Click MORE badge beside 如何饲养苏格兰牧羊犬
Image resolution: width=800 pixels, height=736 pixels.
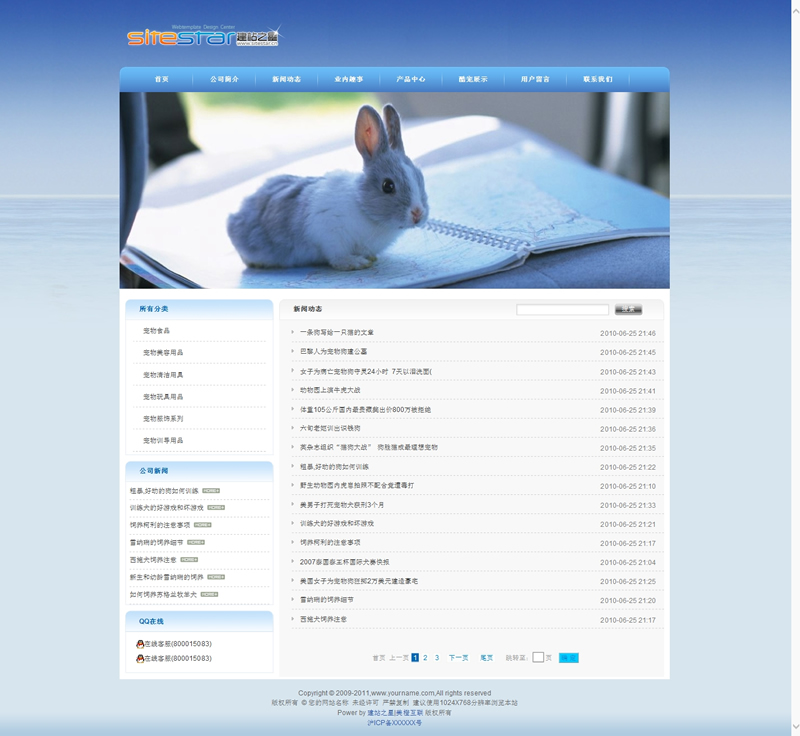coord(209,594)
